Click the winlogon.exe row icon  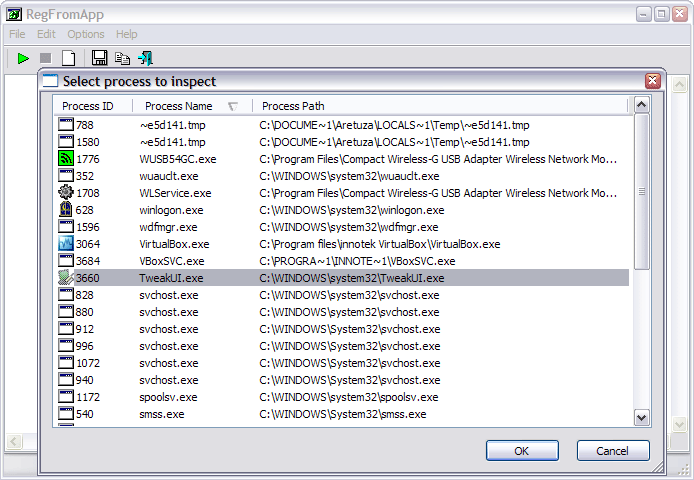pyautogui.click(x=66, y=209)
